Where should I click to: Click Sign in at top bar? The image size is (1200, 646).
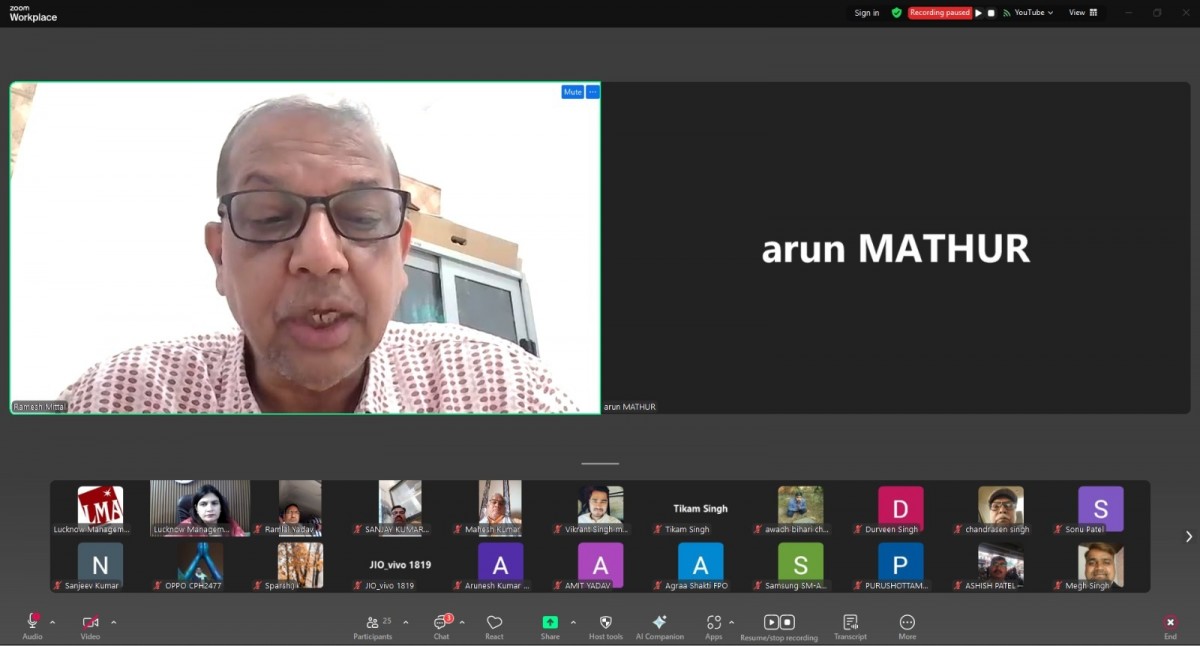867,13
